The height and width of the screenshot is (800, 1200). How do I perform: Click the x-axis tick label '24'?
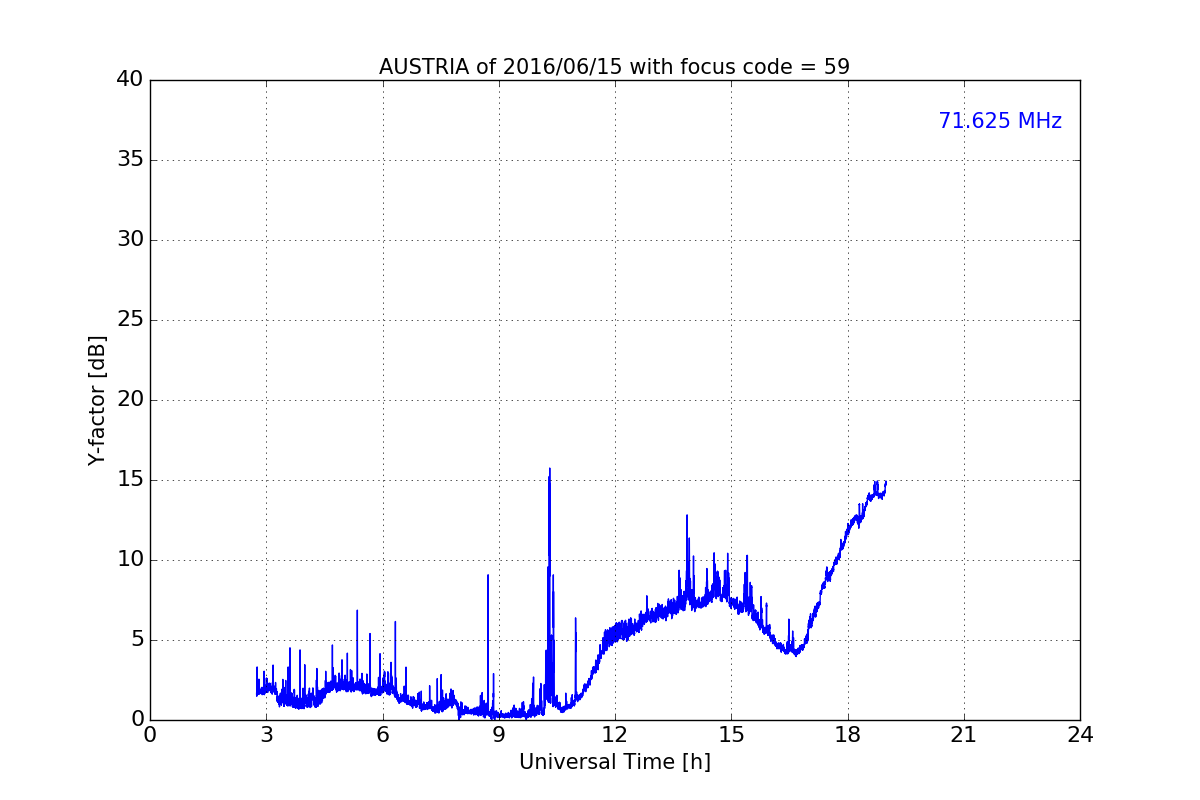click(1080, 735)
